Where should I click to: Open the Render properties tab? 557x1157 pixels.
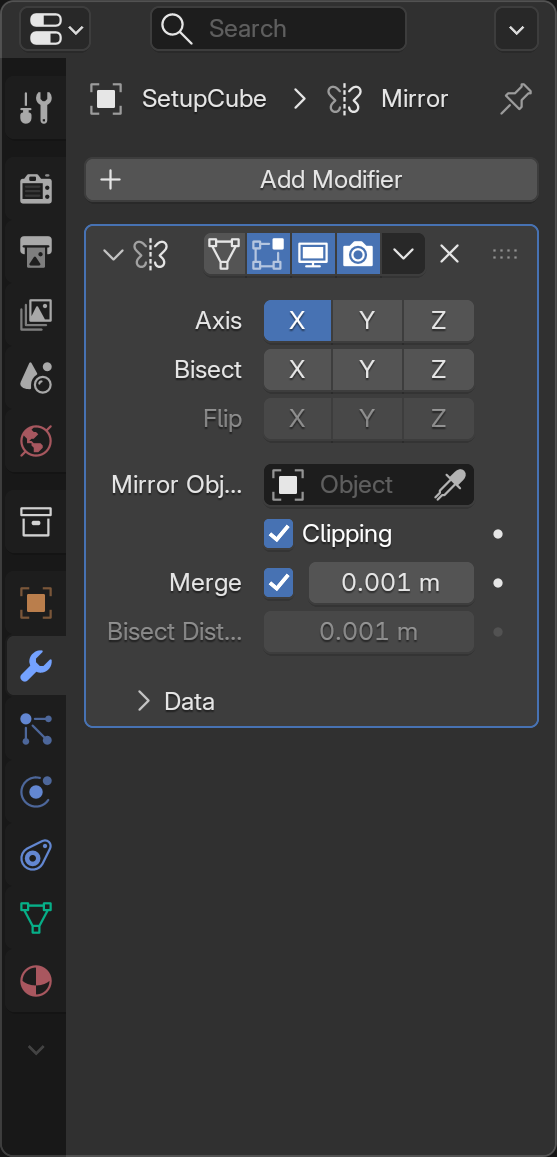coord(35,190)
